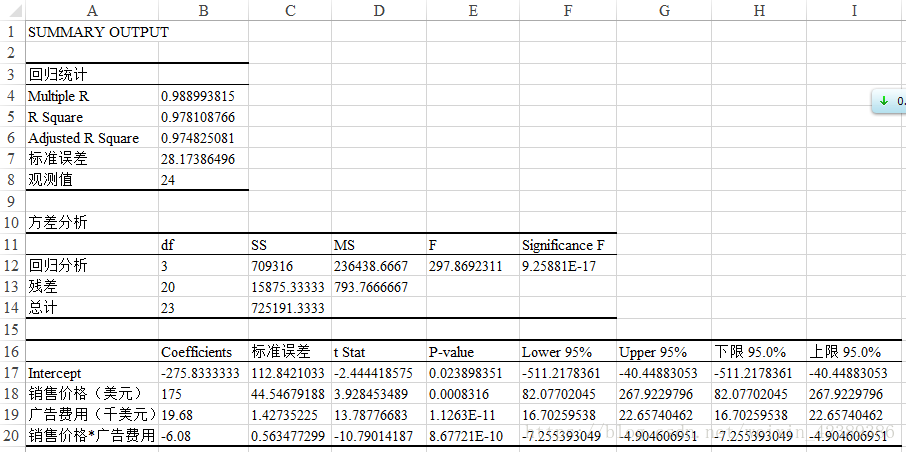Select t Stat value -10.79014187
Image resolution: width=906 pixels, height=452 pixels.
pyautogui.click(x=379, y=435)
